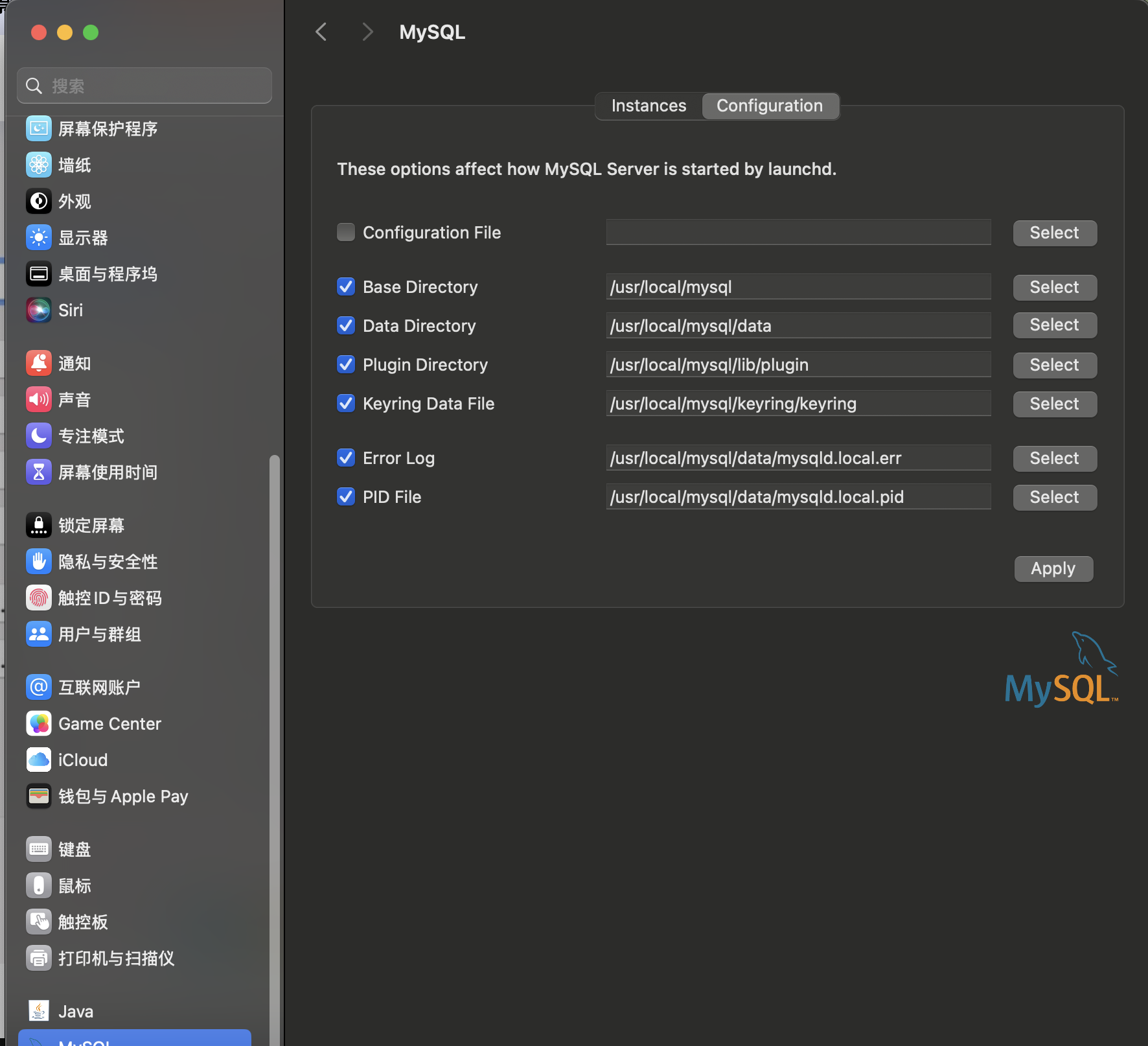Select the Configuration tab

[x=770, y=106]
